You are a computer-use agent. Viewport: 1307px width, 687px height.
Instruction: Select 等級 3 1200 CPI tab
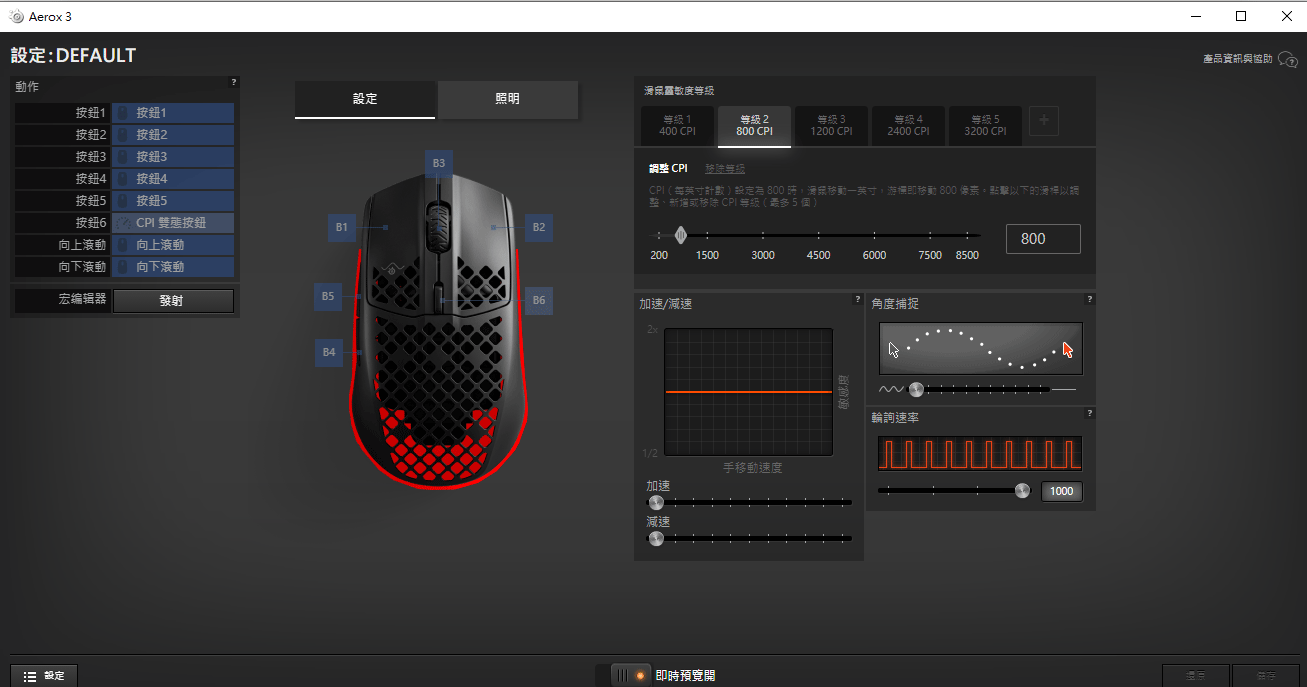click(832, 126)
